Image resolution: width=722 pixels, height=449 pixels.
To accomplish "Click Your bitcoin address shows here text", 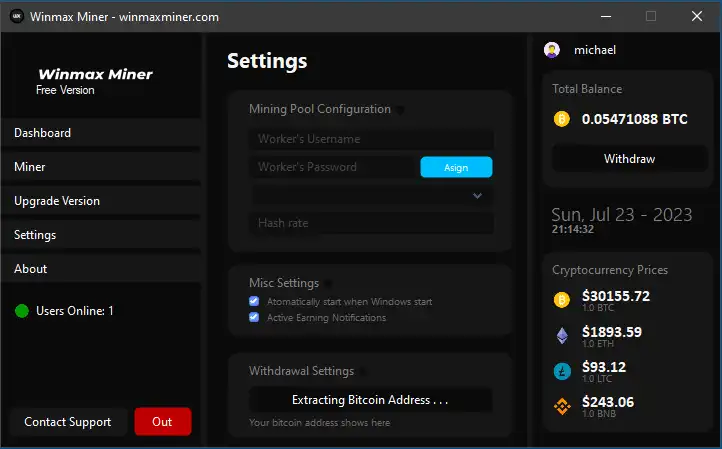I will coord(320,423).
